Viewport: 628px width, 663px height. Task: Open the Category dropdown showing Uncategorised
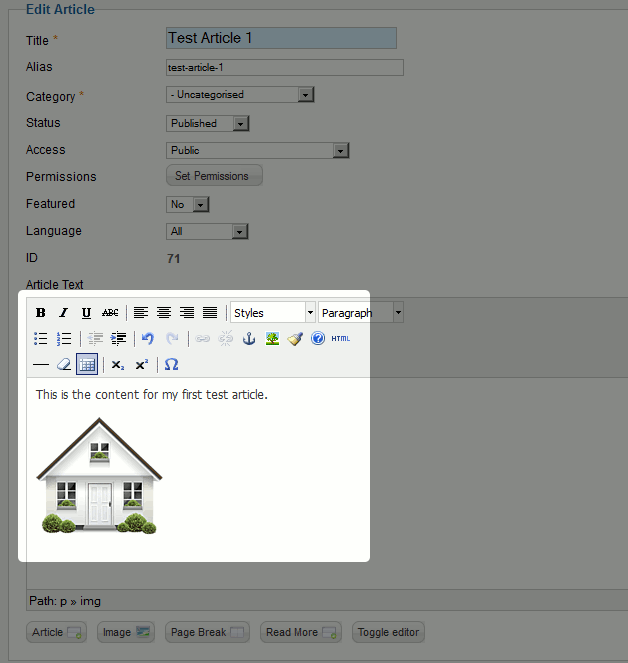240,95
